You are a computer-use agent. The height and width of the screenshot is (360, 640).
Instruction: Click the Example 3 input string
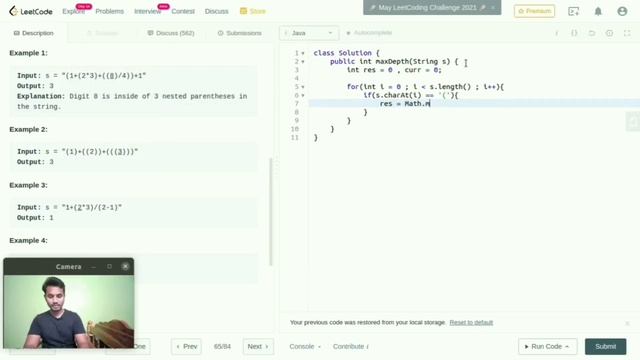click(x=91, y=207)
